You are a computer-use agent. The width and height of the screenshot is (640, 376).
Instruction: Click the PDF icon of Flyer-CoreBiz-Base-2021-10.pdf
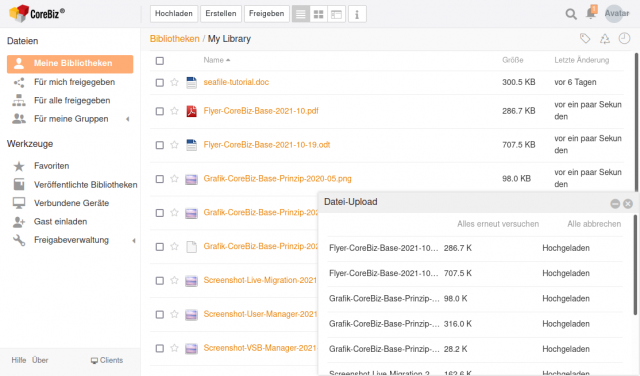click(x=191, y=111)
